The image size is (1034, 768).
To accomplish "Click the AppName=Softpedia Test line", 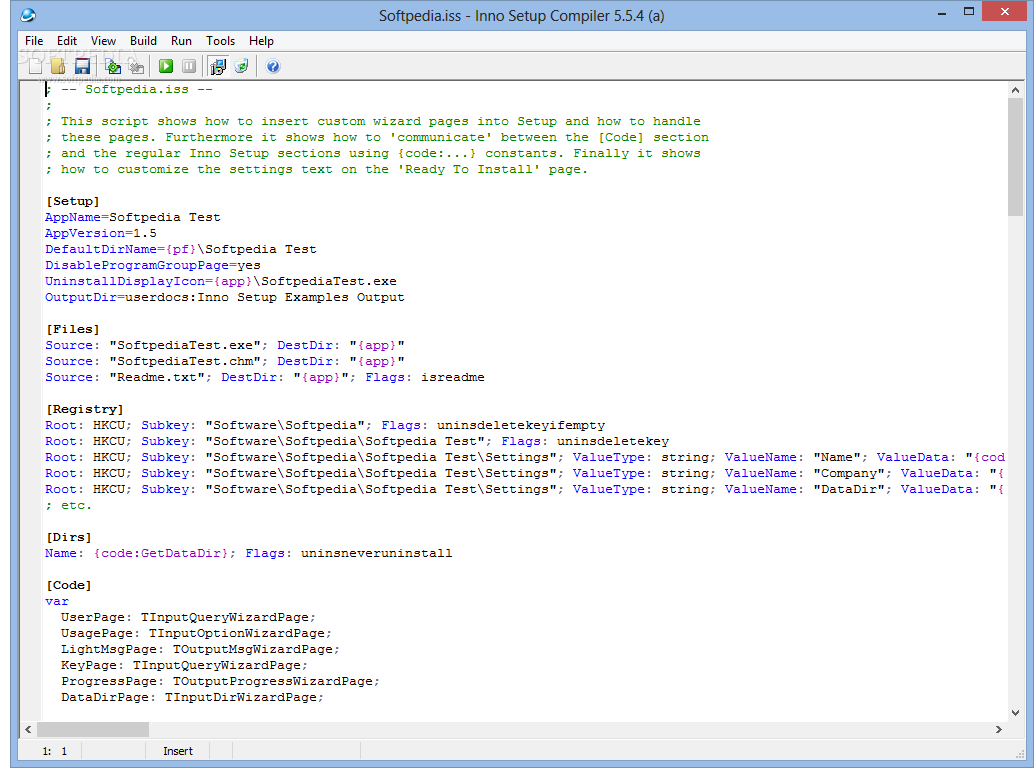I will tap(133, 218).
